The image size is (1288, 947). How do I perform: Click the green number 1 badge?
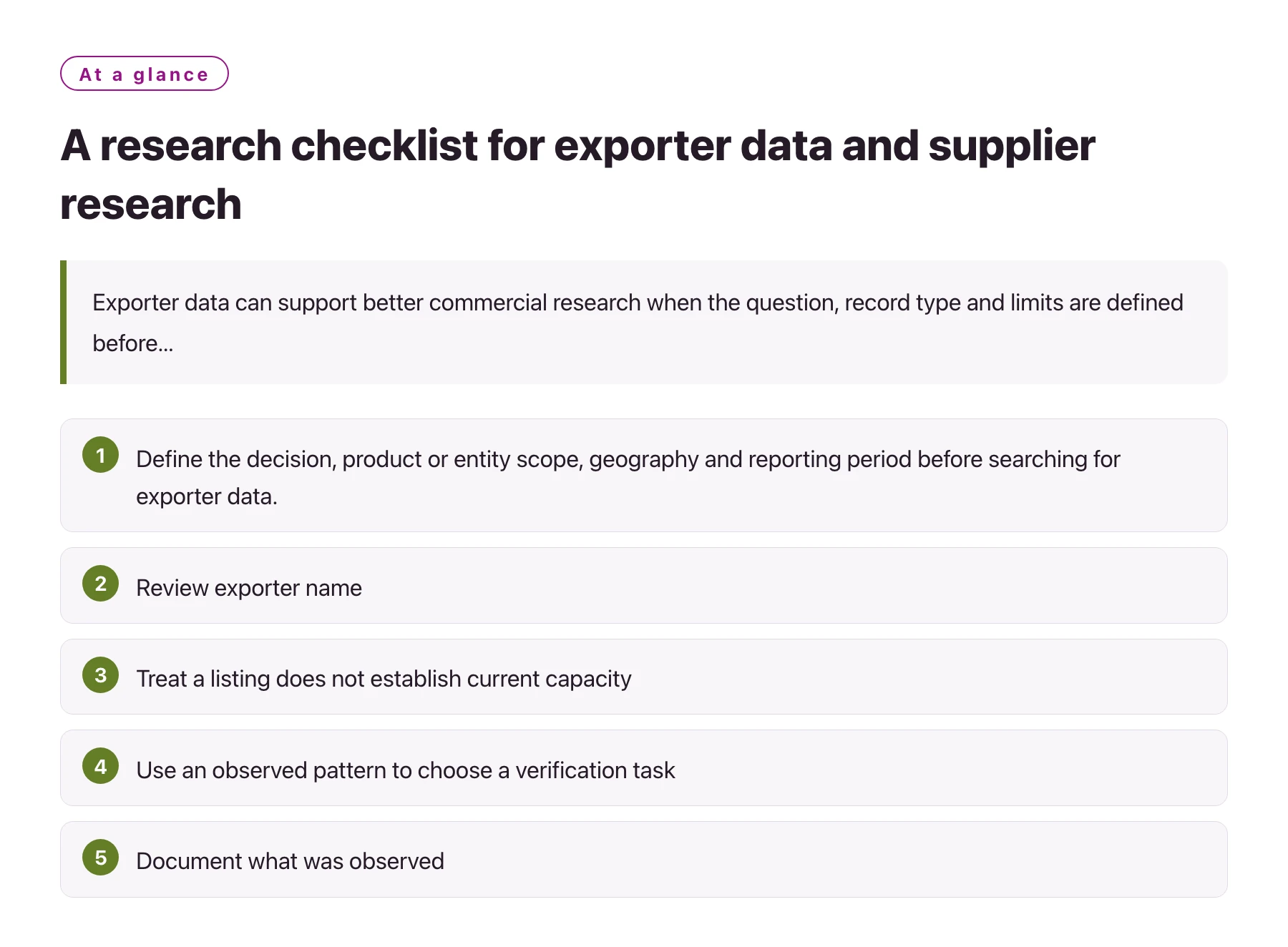[100, 455]
